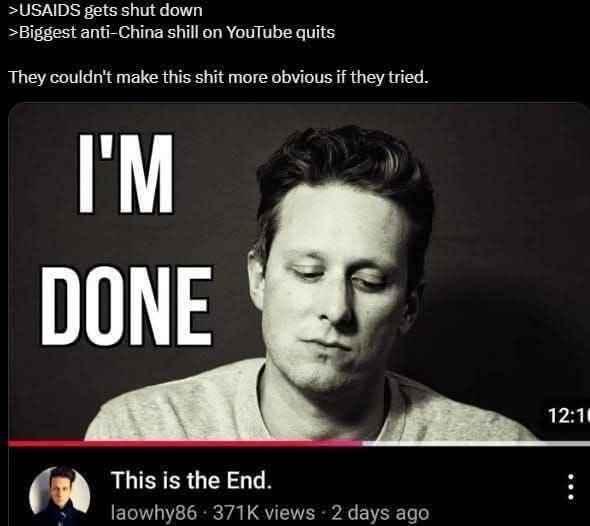
Task: Click the word YouTube in the post
Action: 259,32
